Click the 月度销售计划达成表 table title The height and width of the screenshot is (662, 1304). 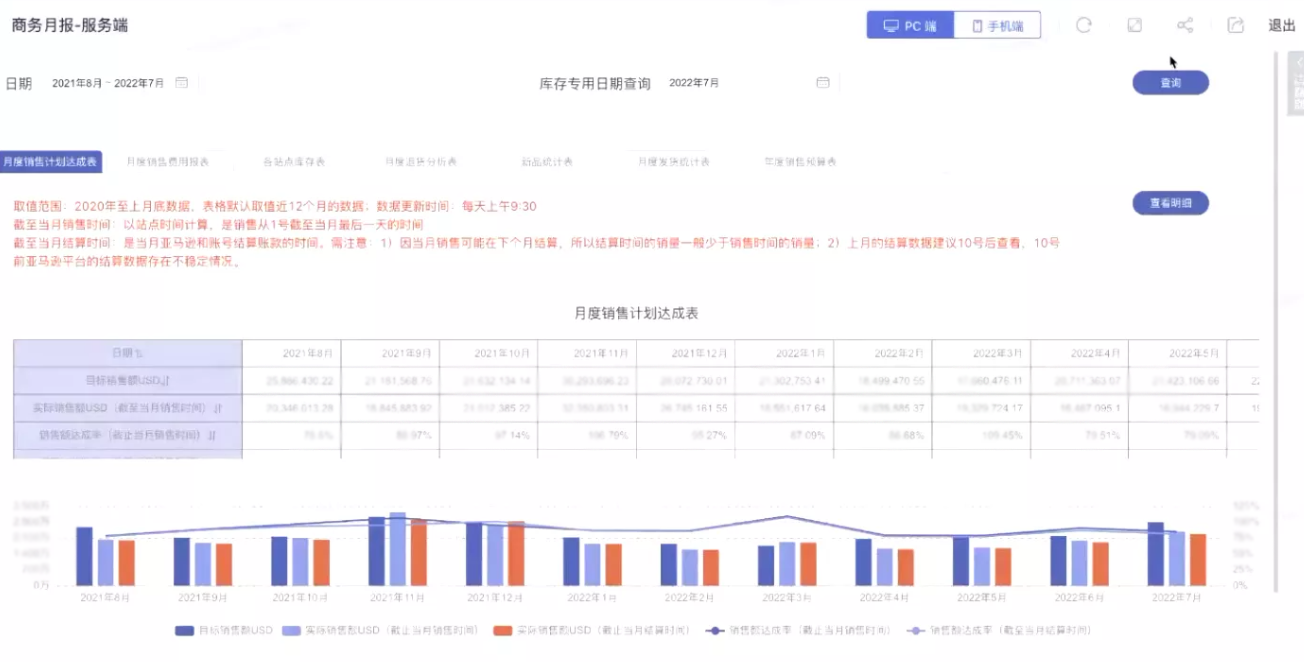point(636,313)
